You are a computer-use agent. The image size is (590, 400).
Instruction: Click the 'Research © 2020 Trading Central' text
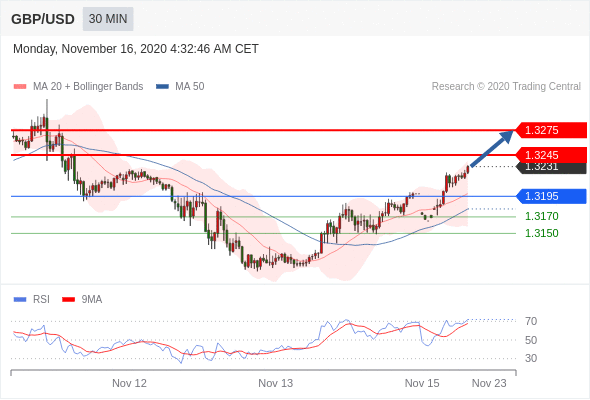click(x=506, y=87)
